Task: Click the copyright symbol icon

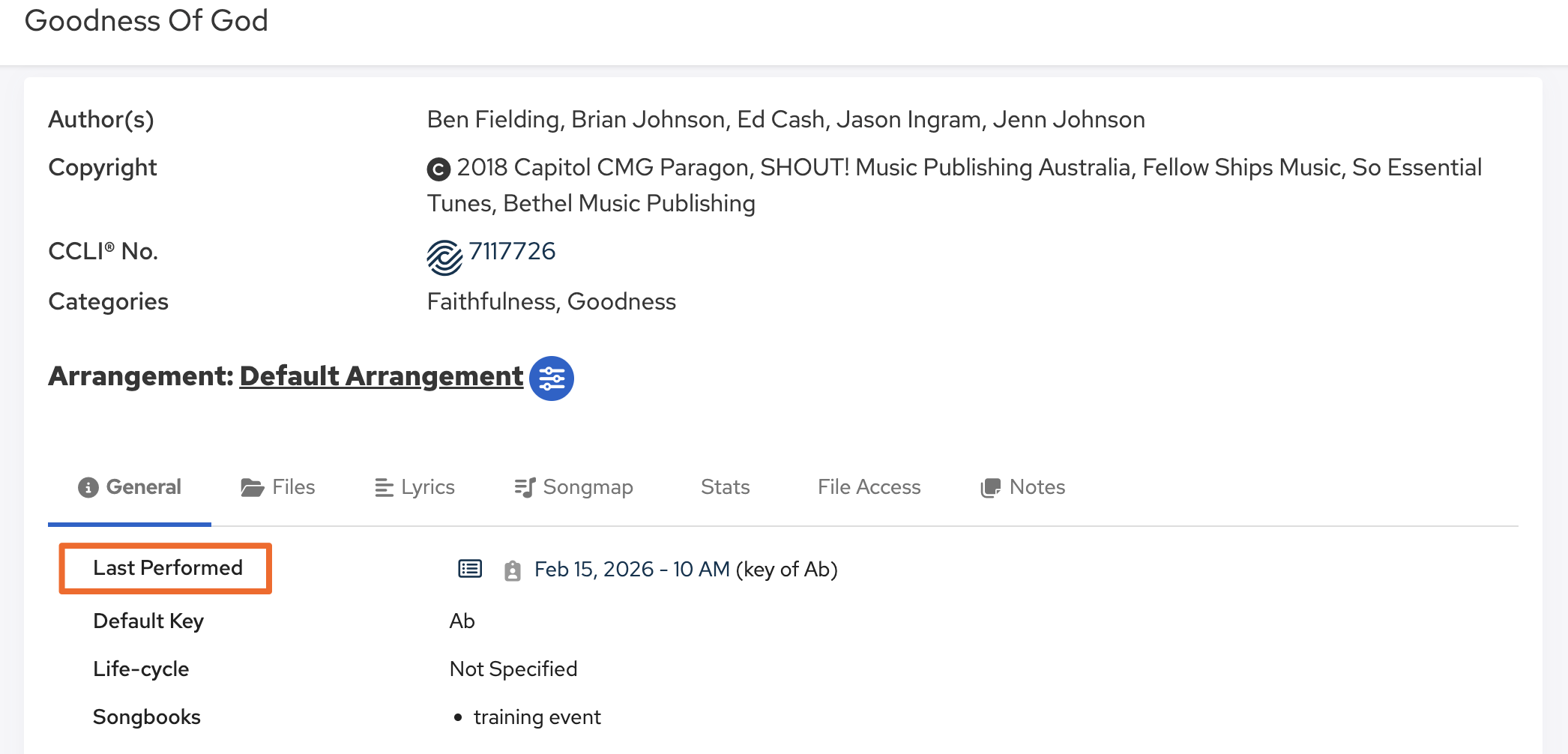Action: (x=438, y=169)
